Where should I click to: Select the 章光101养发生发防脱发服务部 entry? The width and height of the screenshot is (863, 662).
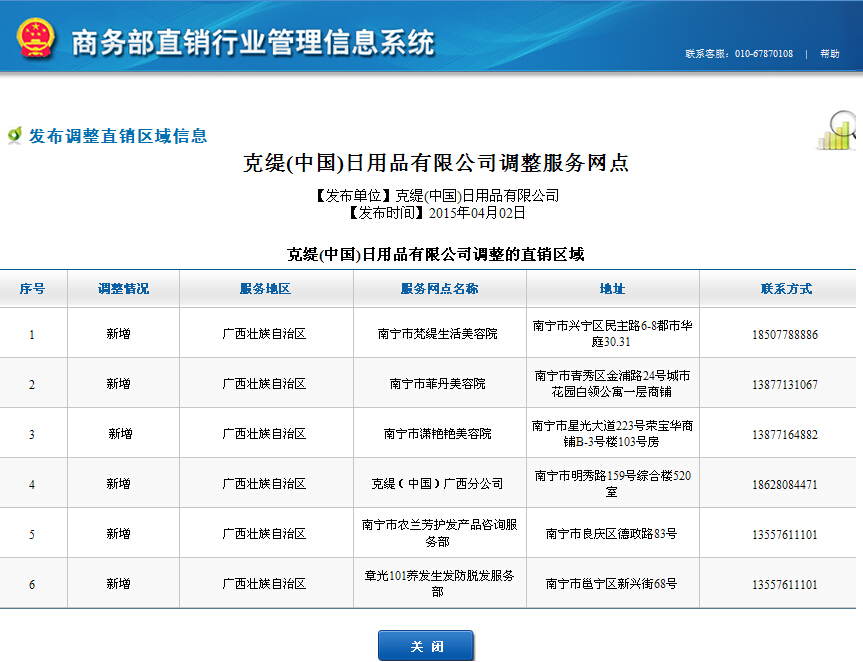pyautogui.click(x=438, y=584)
